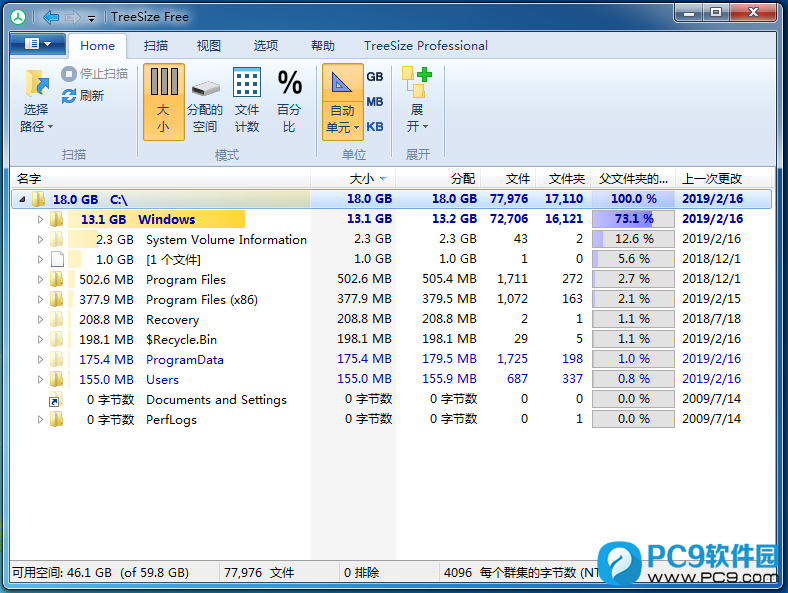Viewport: 788px width, 593px height.
Task: Toggle the 文件计数 file count mode
Action: tap(247, 102)
